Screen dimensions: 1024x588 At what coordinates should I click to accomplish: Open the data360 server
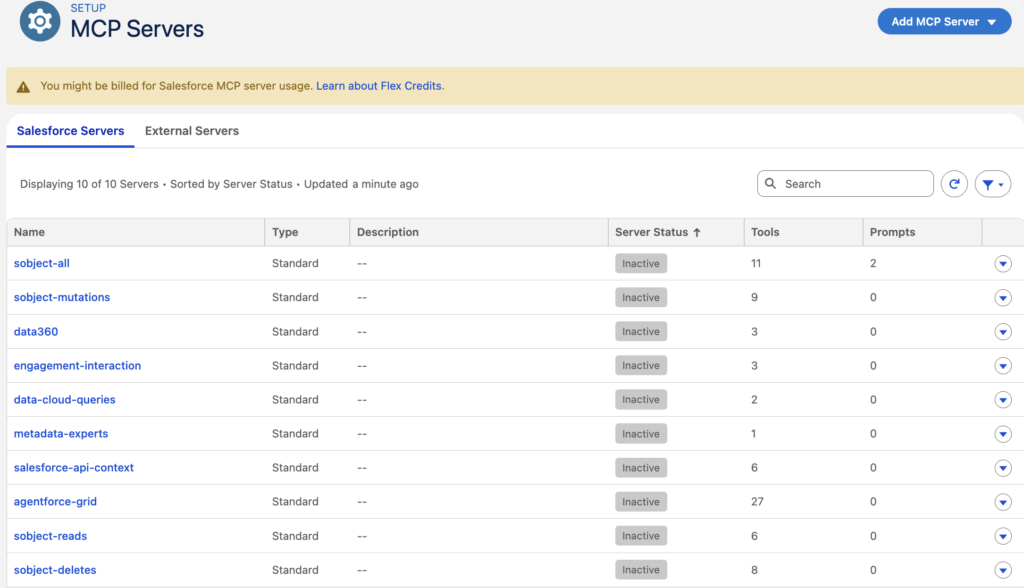[36, 331]
